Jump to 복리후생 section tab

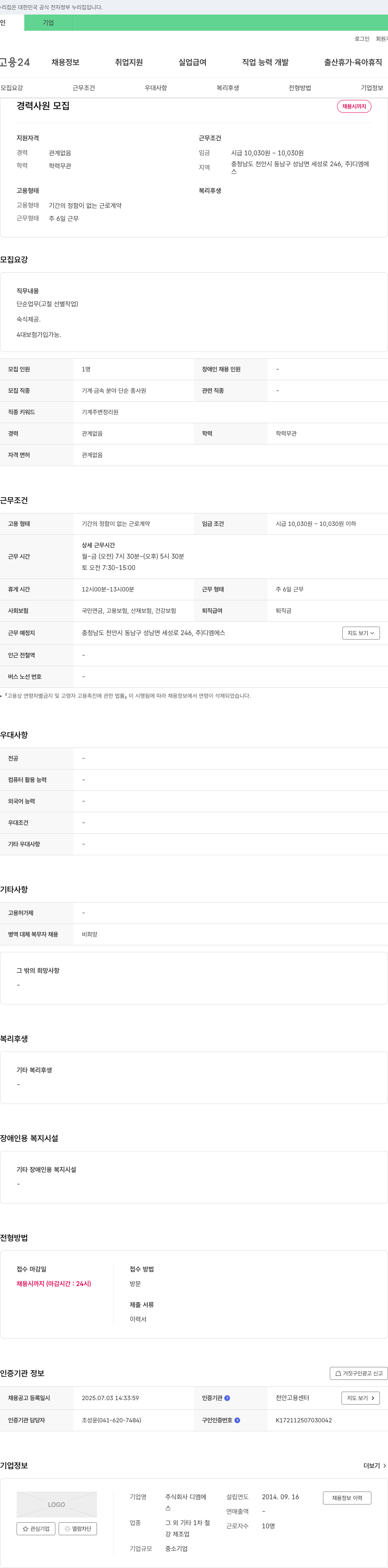click(228, 88)
